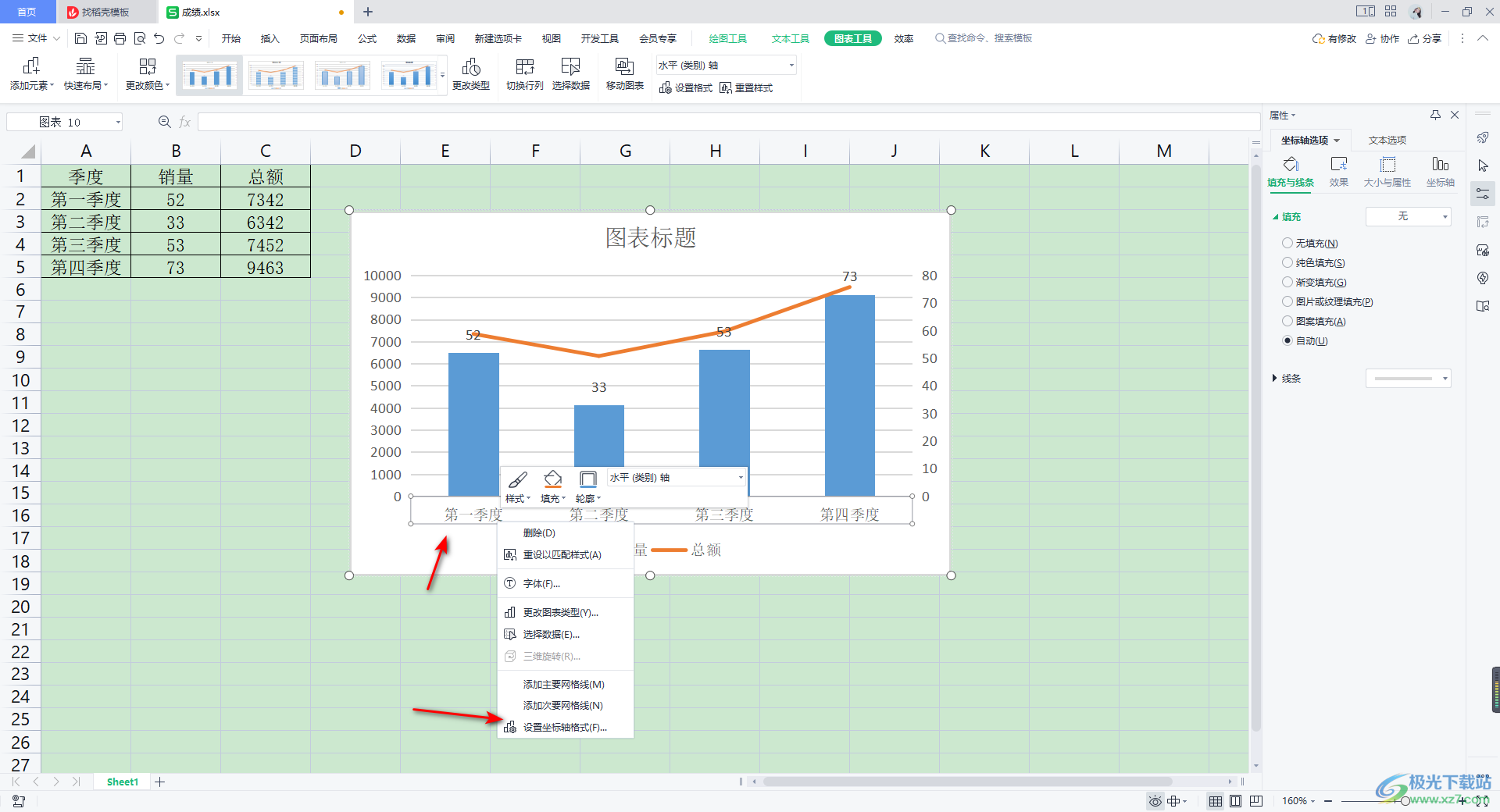Click Reset Style (重置样式) ribbon button

(x=746, y=88)
